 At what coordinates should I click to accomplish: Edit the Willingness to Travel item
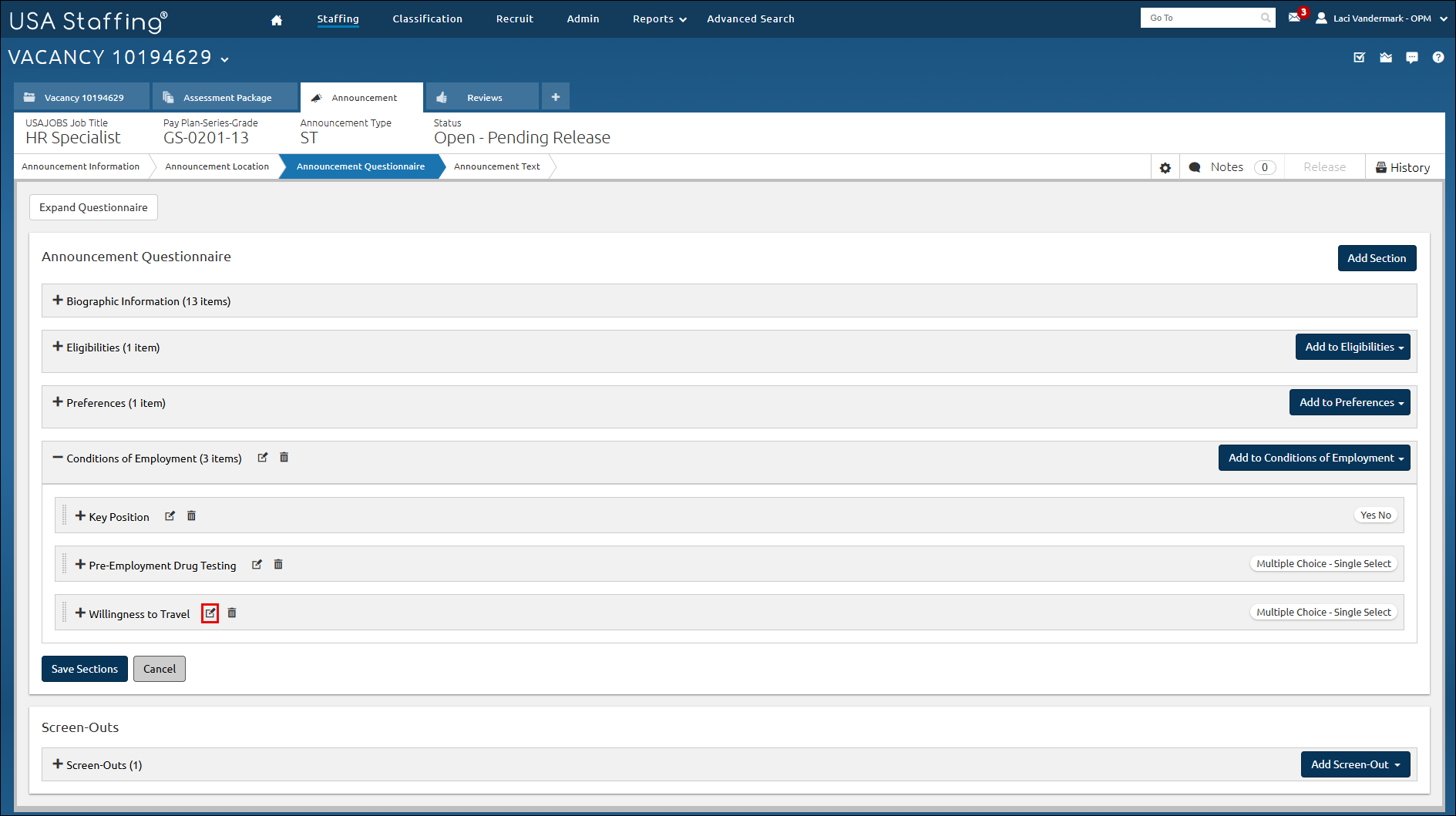point(210,613)
